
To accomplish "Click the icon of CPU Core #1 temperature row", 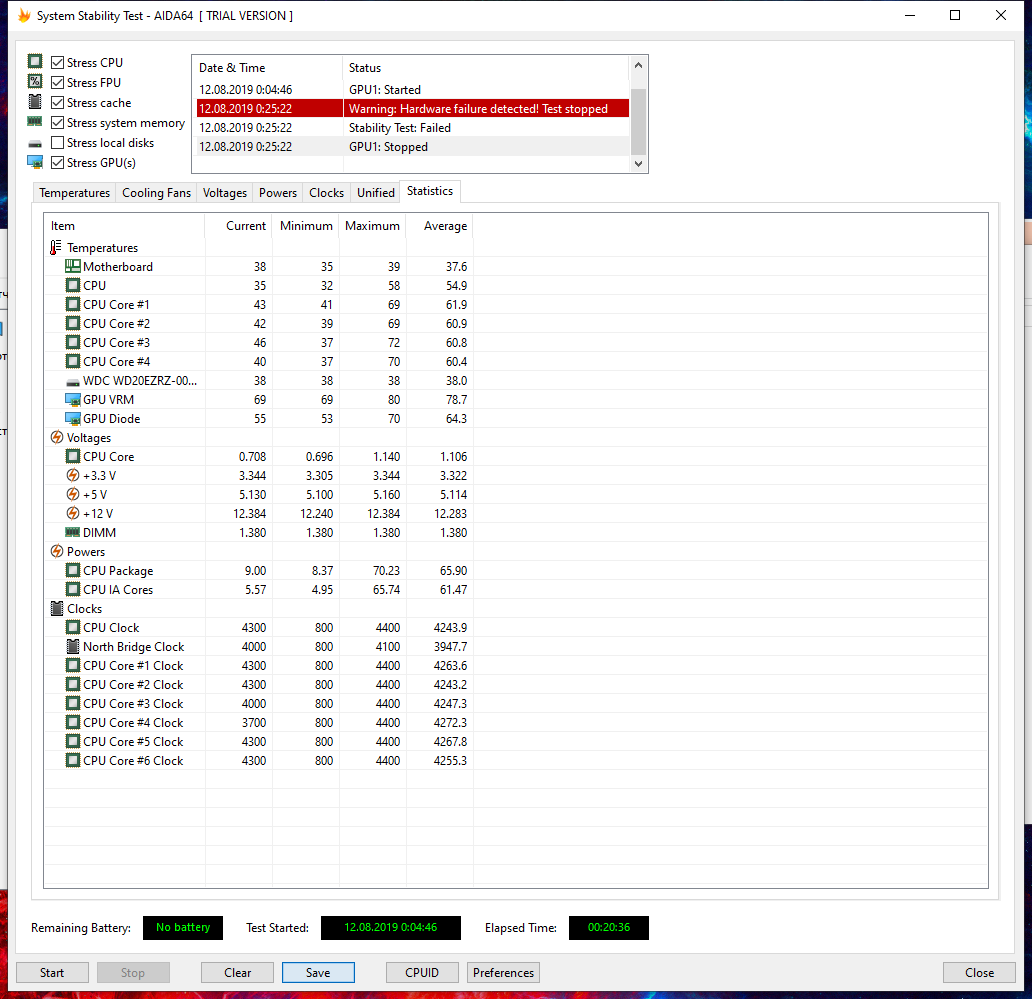I will tap(72, 304).
